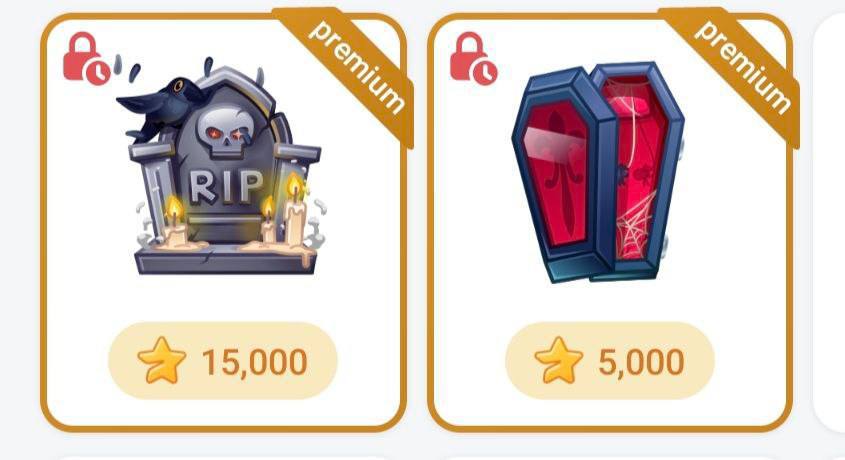The width and height of the screenshot is (845, 460).
Task: Select the red vampire coffin sticker image
Action: (x=598, y=172)
